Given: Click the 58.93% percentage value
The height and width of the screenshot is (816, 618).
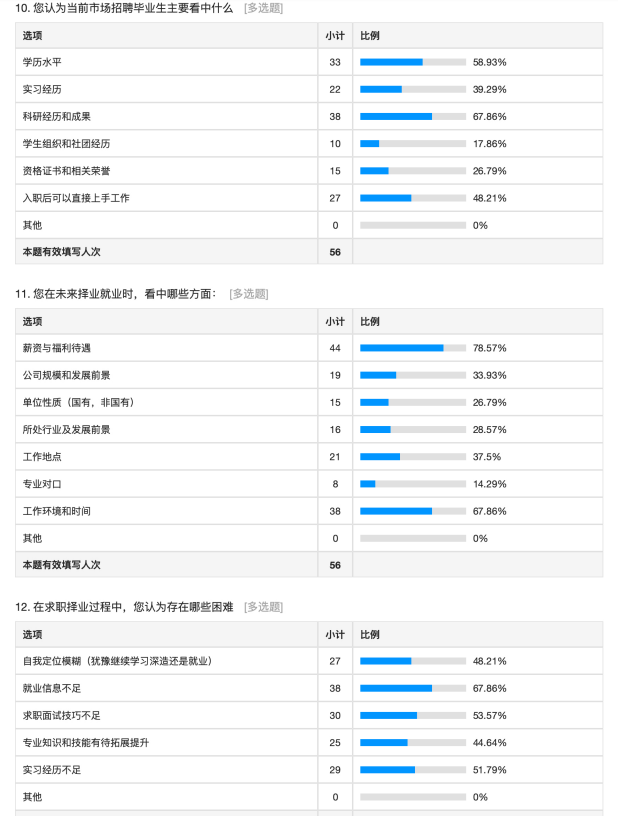Looking at the screenshot, I should tap(489, 62).
